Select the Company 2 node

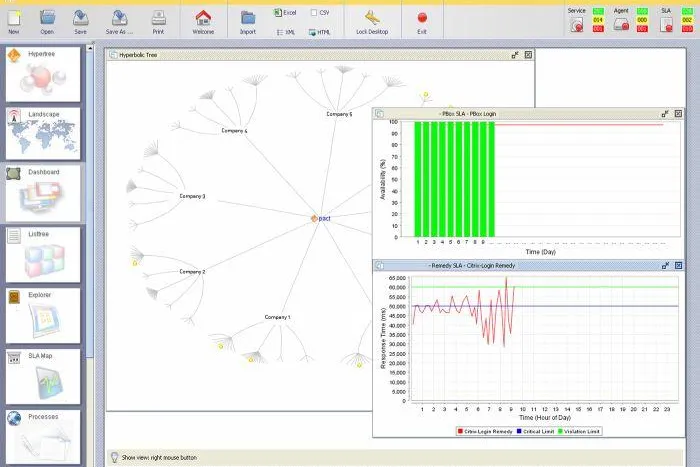192,271
